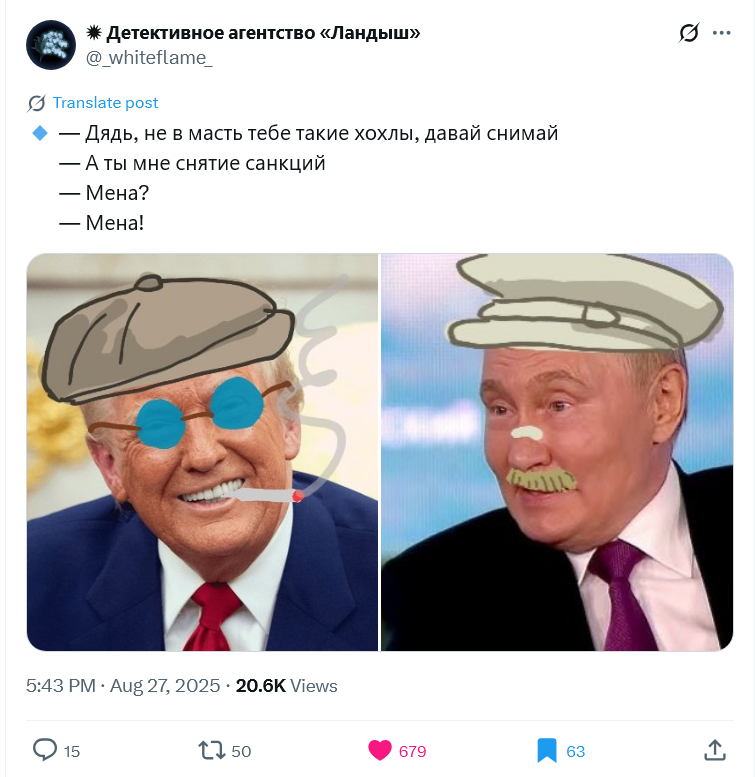Click the Grok icon beside Translate post
Screen dimensions: 755x777
(37, 103)
